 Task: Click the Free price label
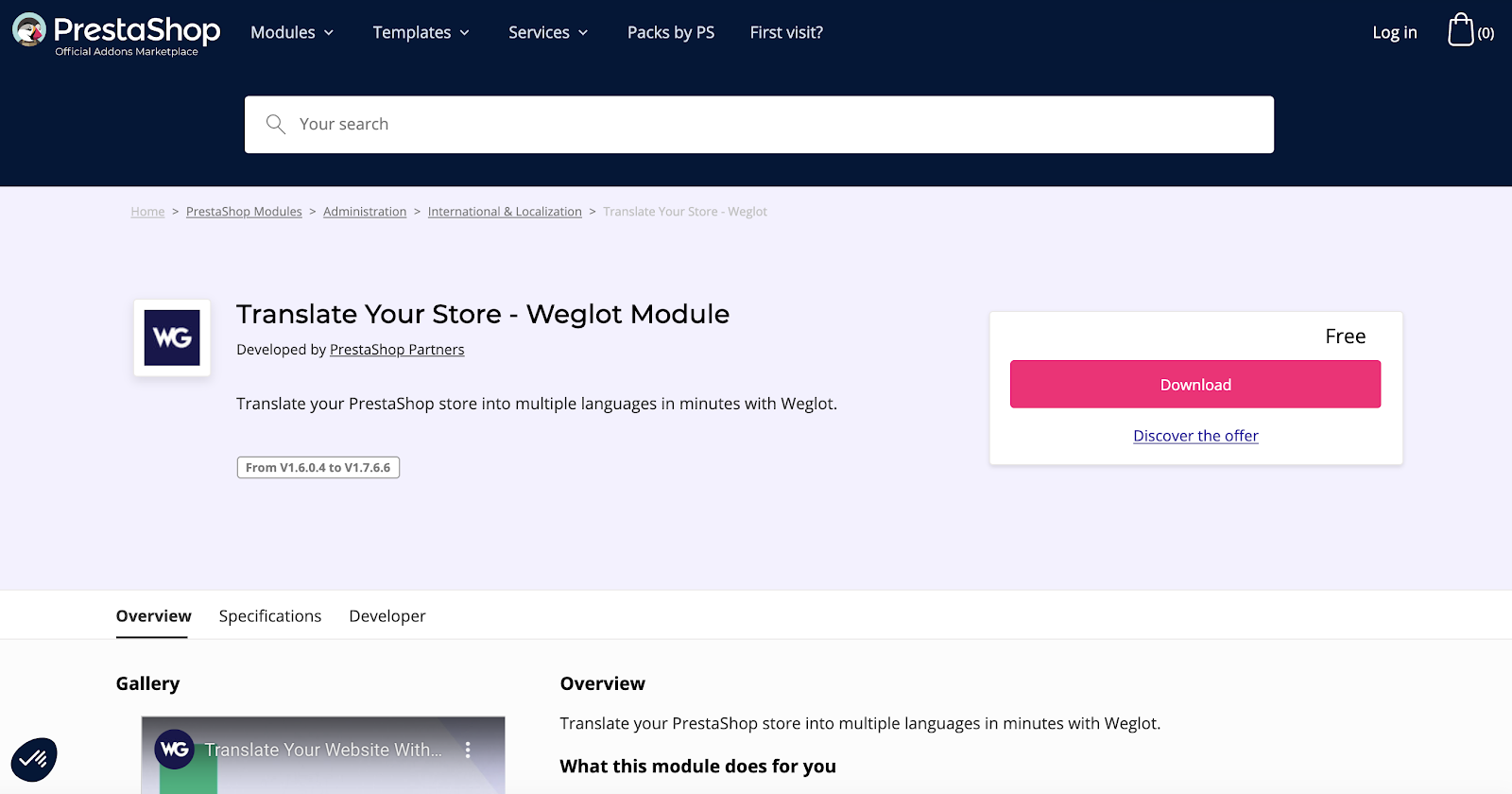(1345, 337)
